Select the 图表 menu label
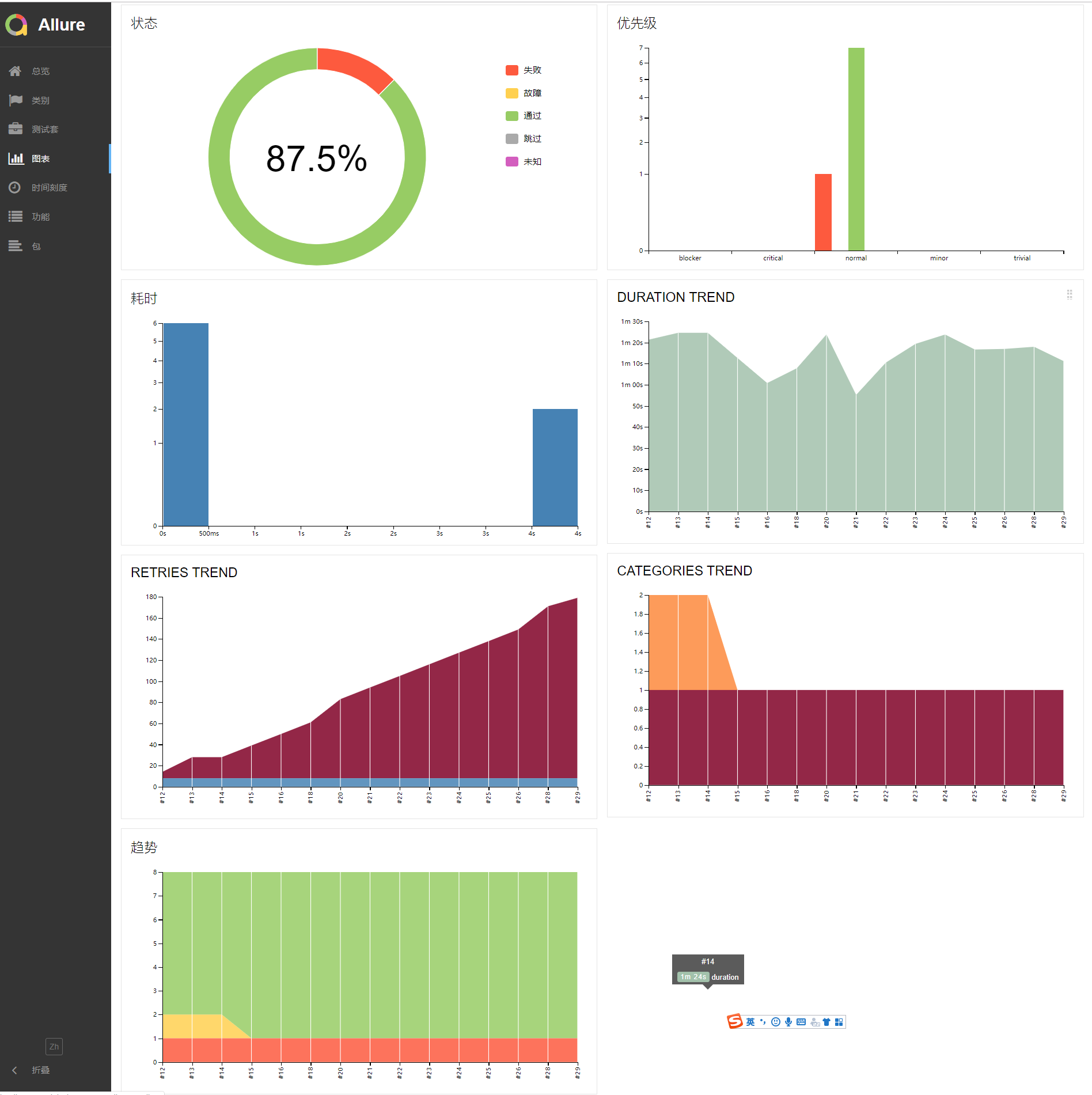Image resolution: width=1092 pixels, height=1095 pixels. click(41, 158)
